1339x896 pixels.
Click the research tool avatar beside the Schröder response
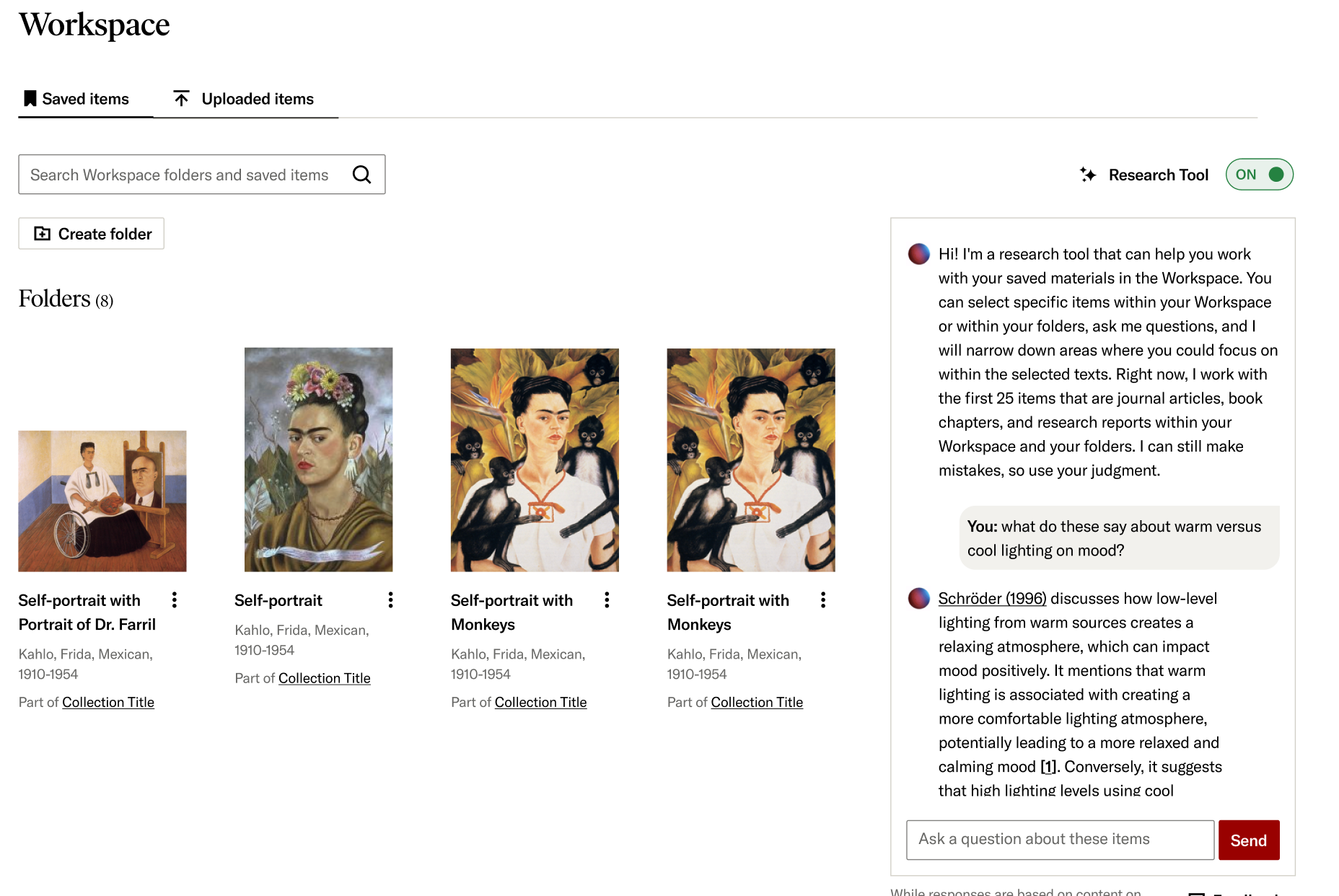918,598
